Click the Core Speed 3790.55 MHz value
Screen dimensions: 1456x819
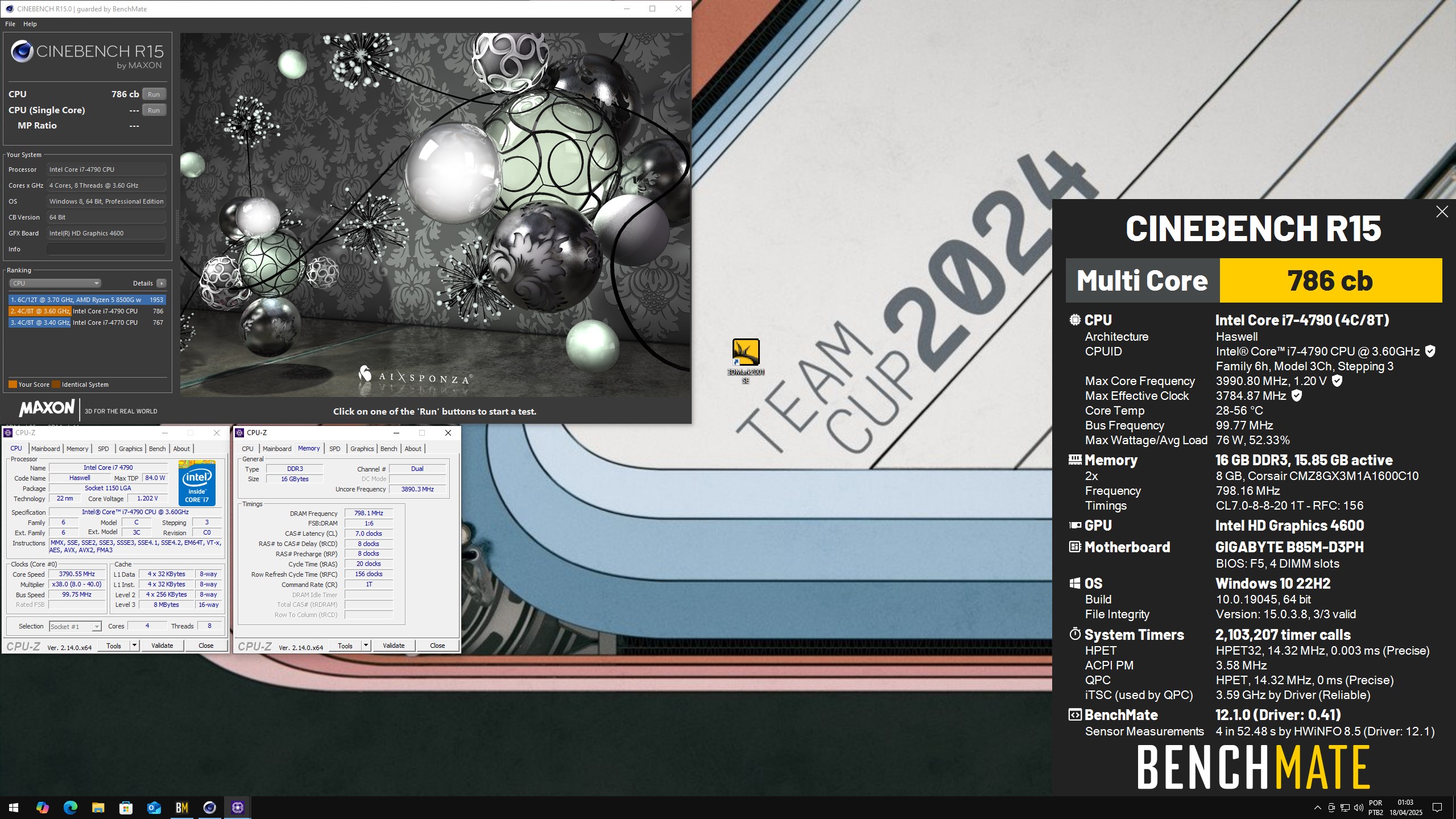pyautogui.click(x=77, y=574)
